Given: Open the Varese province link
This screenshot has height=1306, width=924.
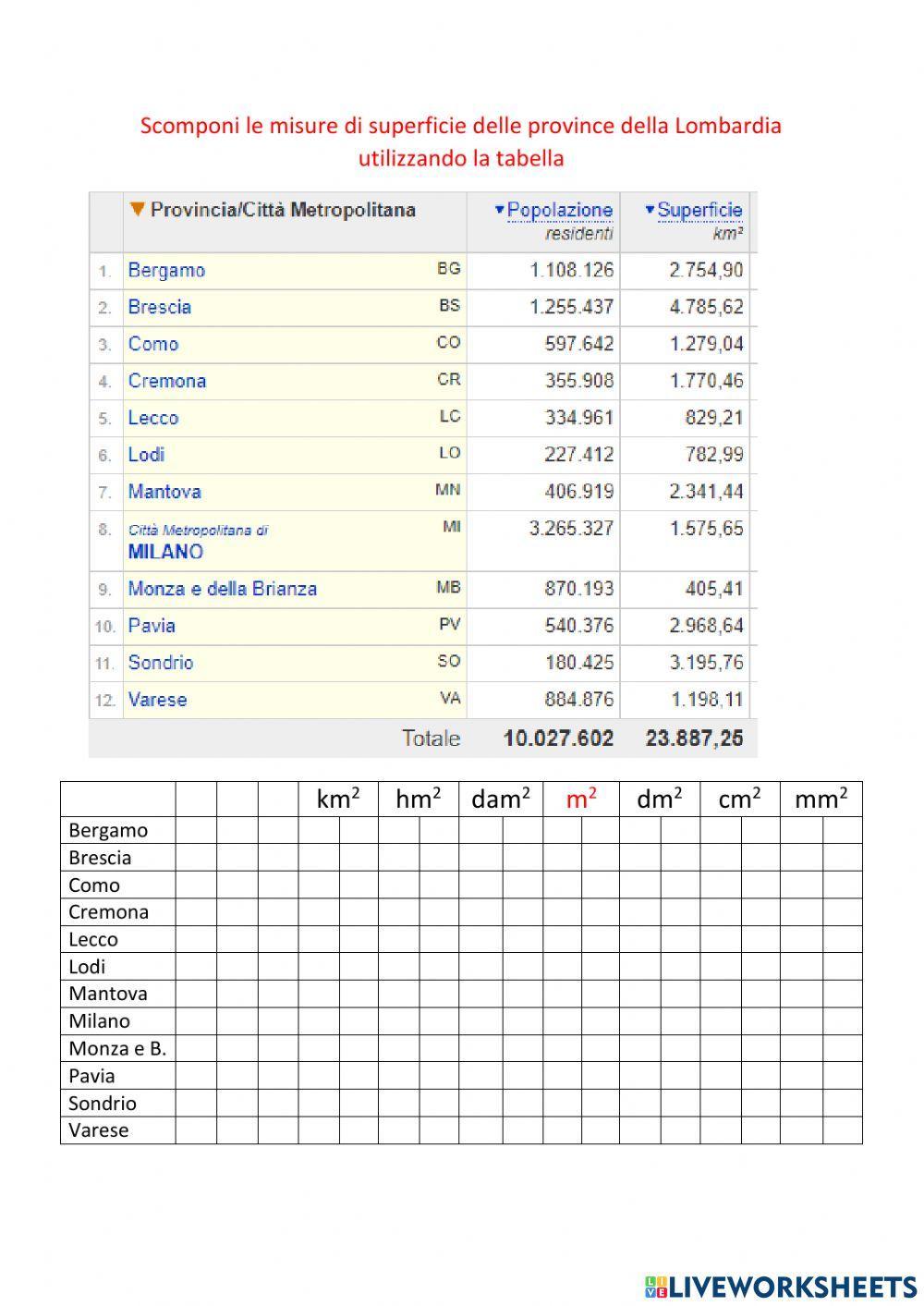Looking at the screenshot, I should (157, 700).
